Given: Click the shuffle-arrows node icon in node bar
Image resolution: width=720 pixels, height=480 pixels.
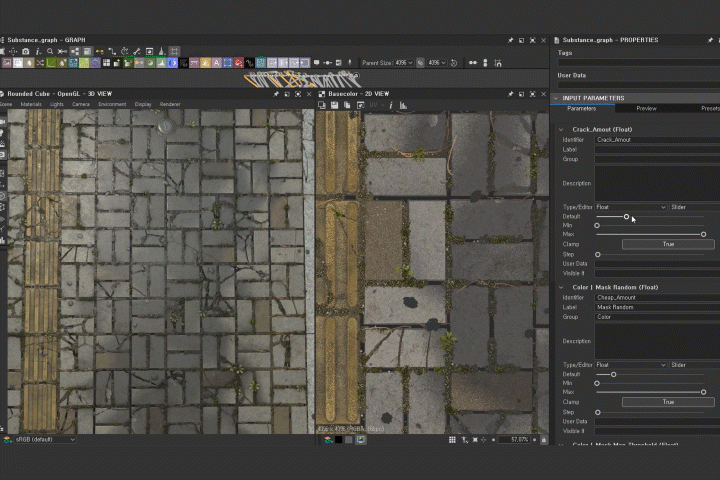Looking at the screenshot, I should (40, 63).
